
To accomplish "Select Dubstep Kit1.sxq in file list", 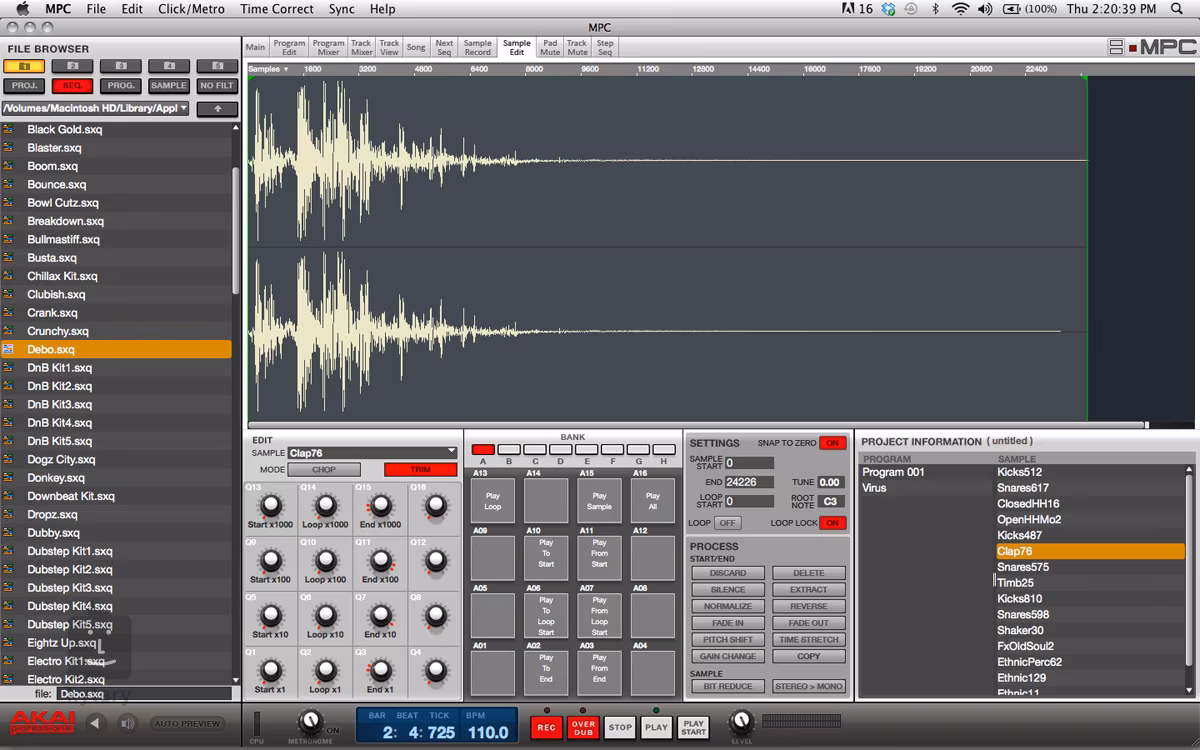I will tap(70, 551).
